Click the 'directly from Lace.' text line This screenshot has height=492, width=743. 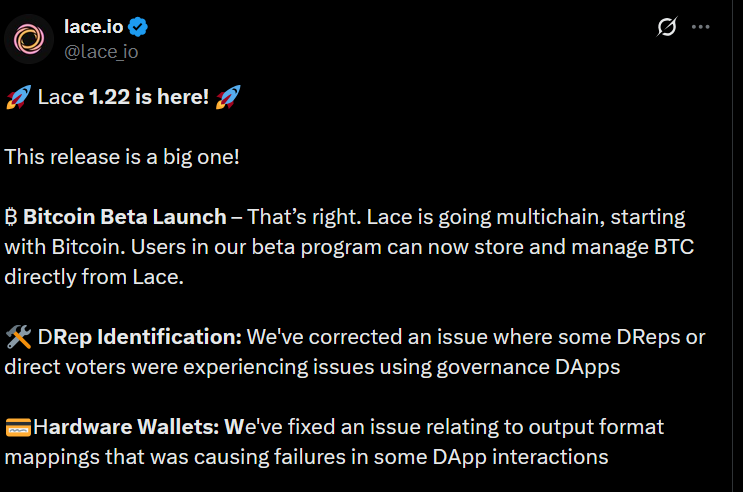pyautogui.click(x=94, y=277)
